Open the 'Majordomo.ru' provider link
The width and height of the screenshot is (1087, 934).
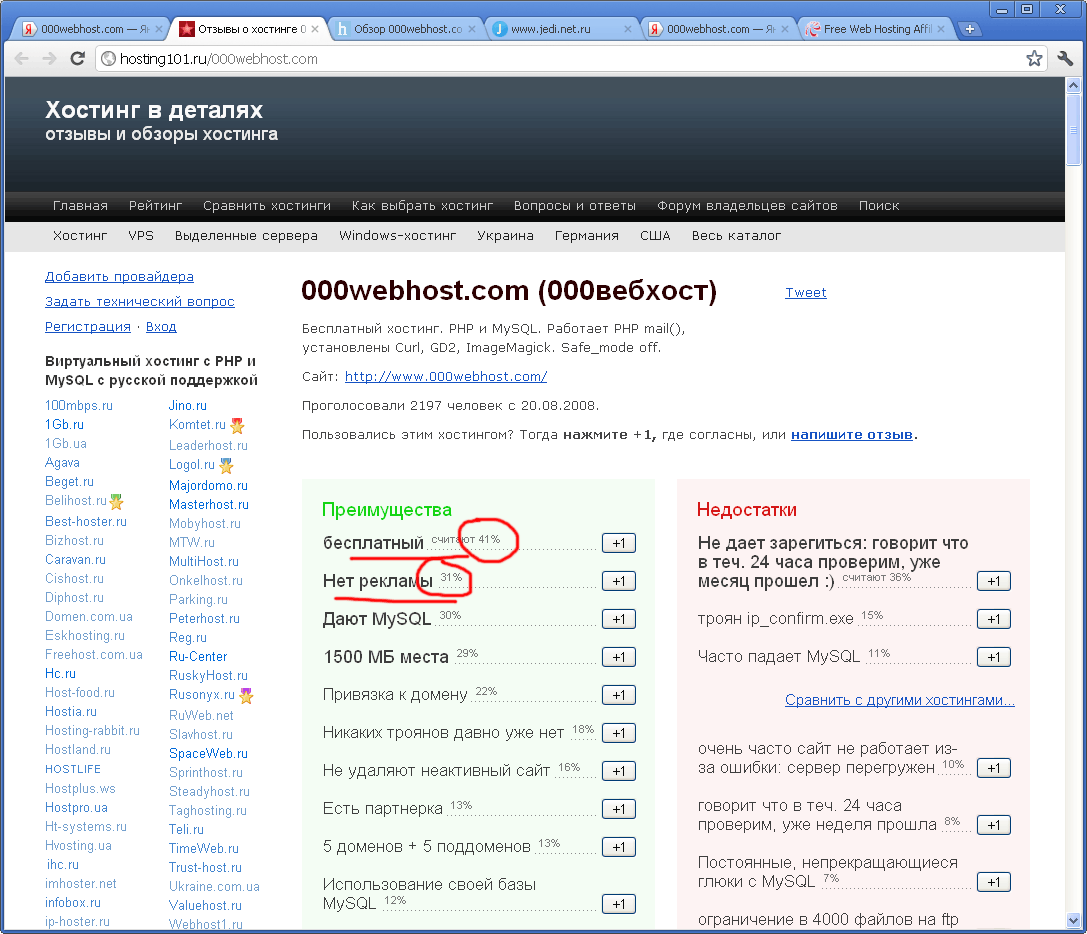point(209,485)
